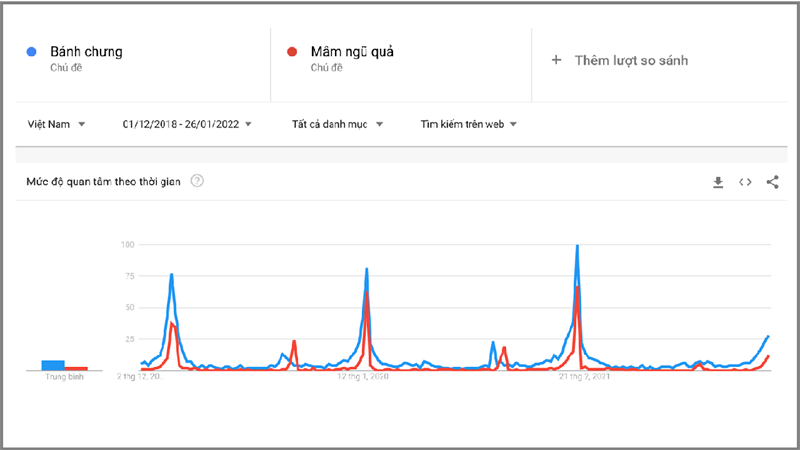The height and width of the screenshot is (450, 800).
Task: Click the red average bar above Trung bình
Action: click(x=77, y=367)
